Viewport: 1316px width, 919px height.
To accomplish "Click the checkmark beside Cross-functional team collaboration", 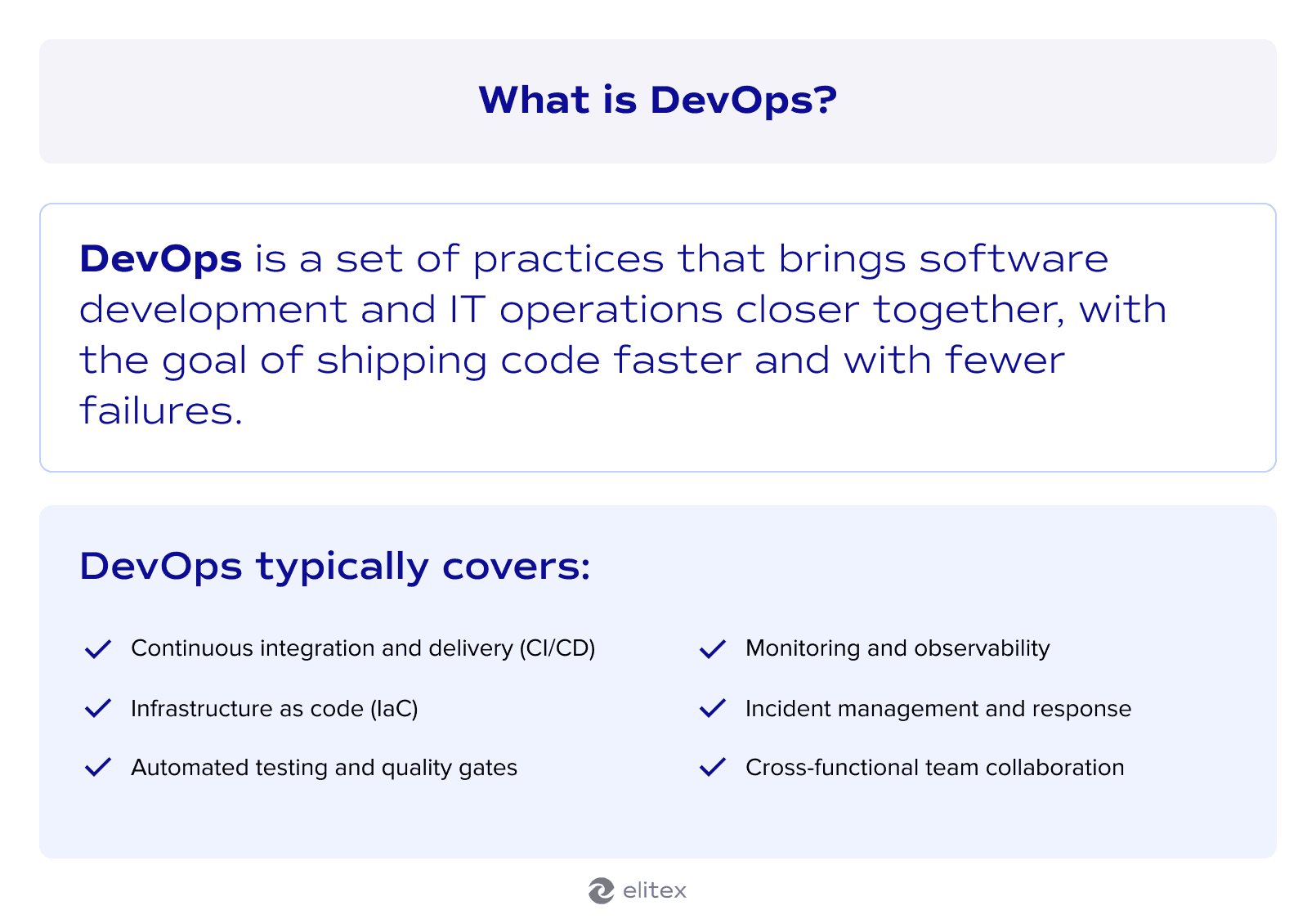I will click(713, 767).
